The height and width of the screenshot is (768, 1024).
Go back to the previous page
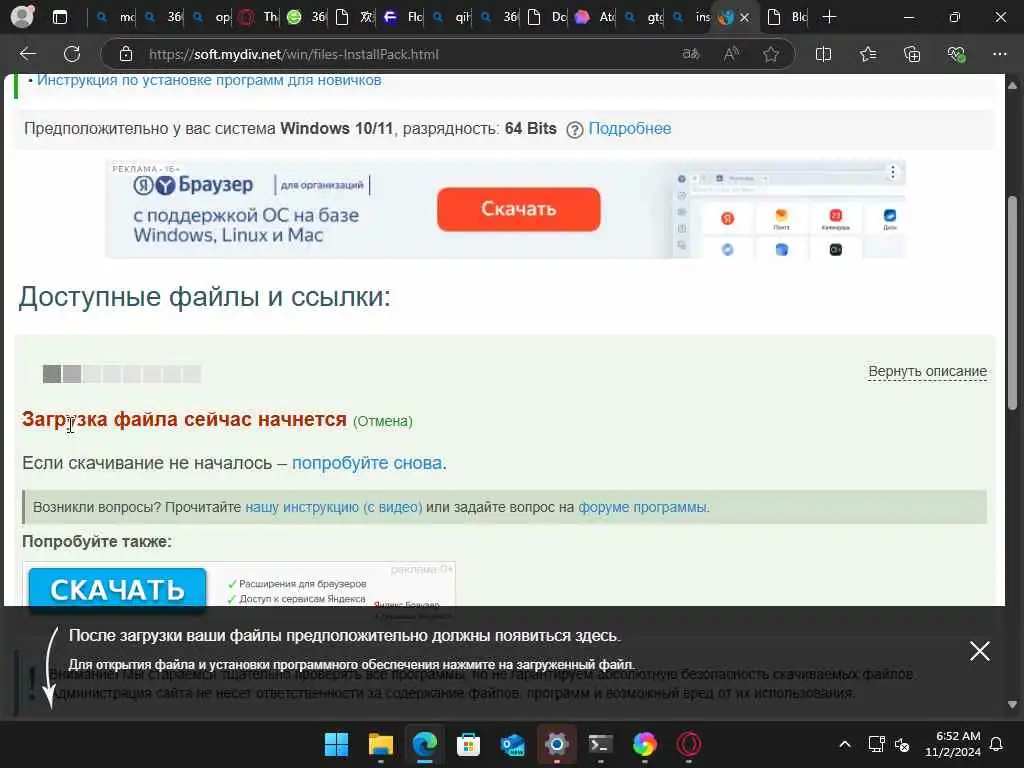click(x=27, y=54)
